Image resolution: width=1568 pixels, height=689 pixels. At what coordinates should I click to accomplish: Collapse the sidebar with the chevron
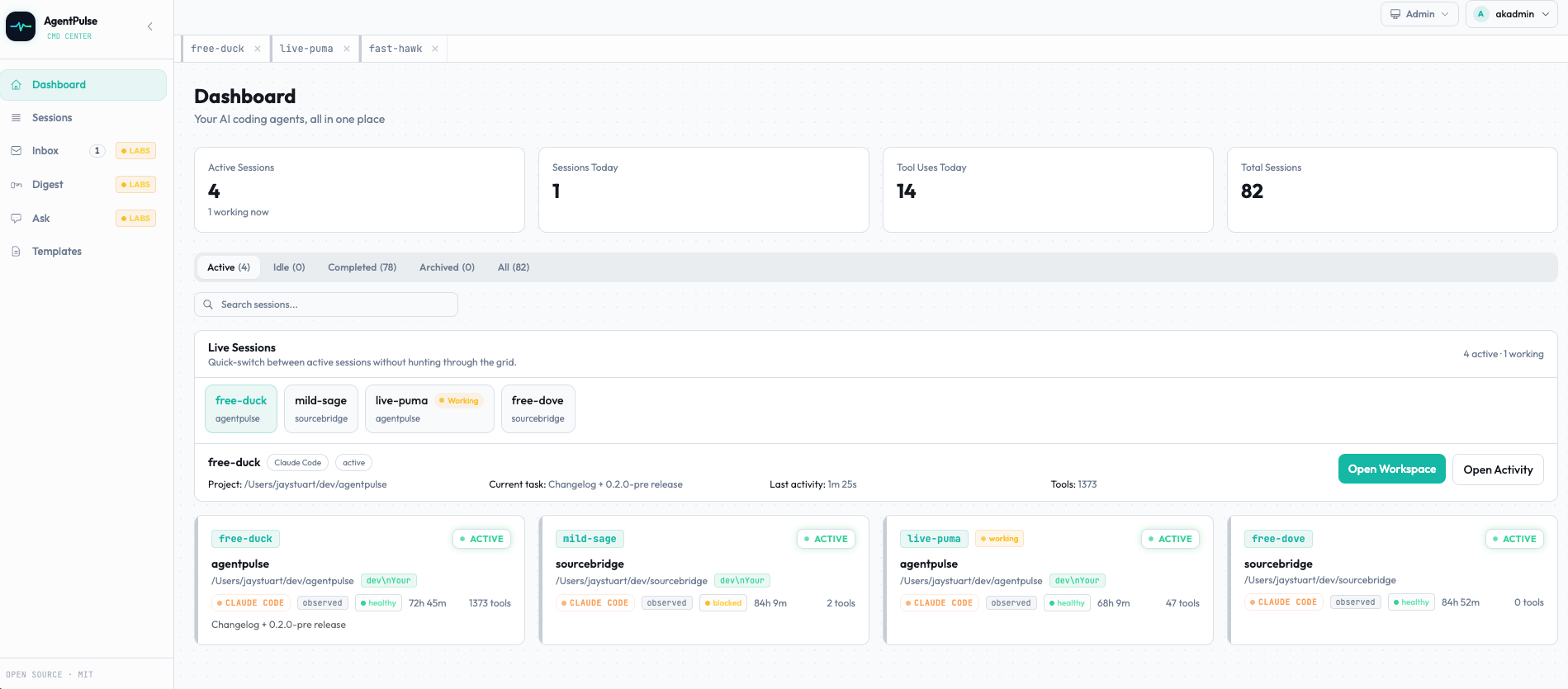149,26
